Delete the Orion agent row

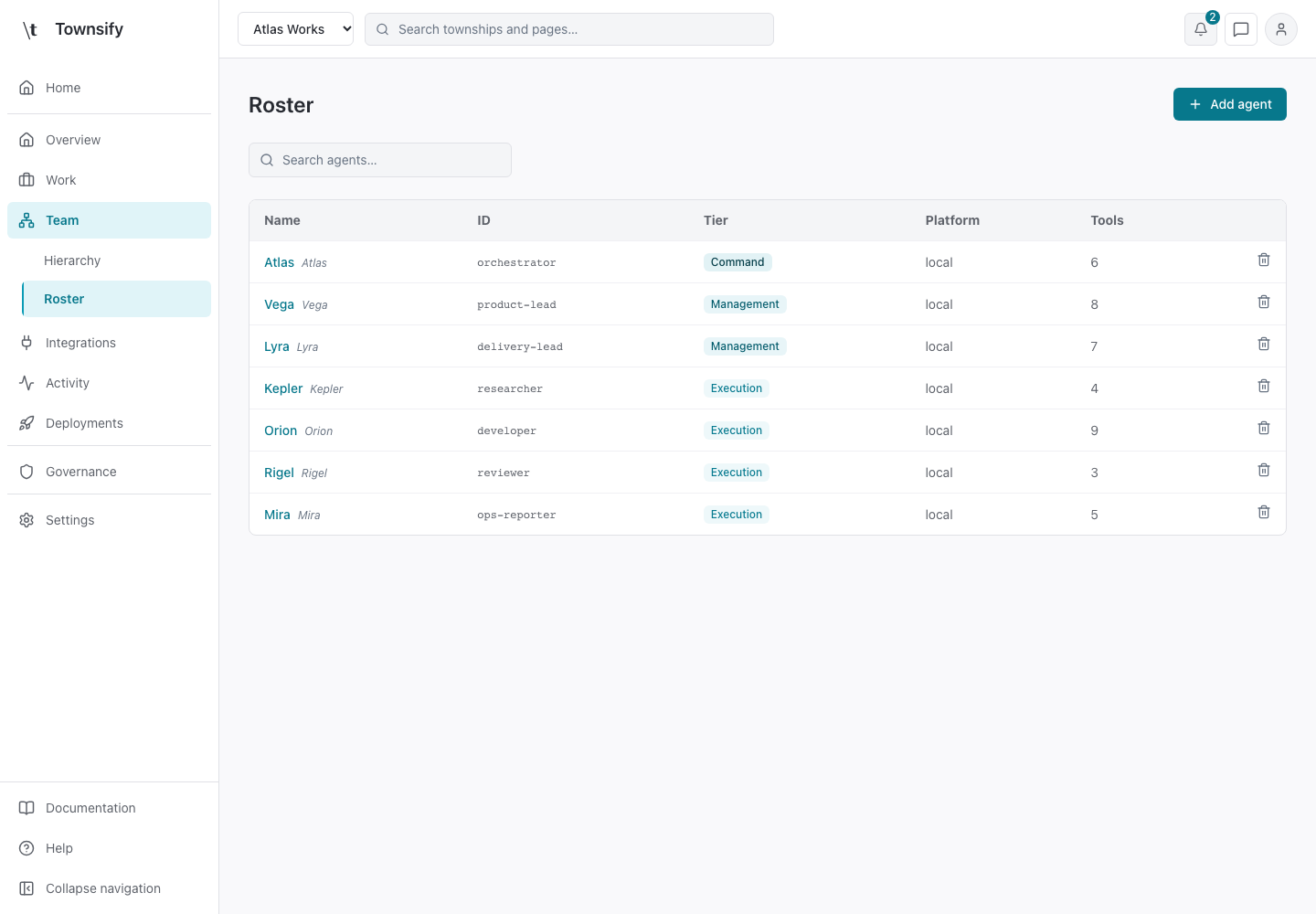coord(1264,429)
